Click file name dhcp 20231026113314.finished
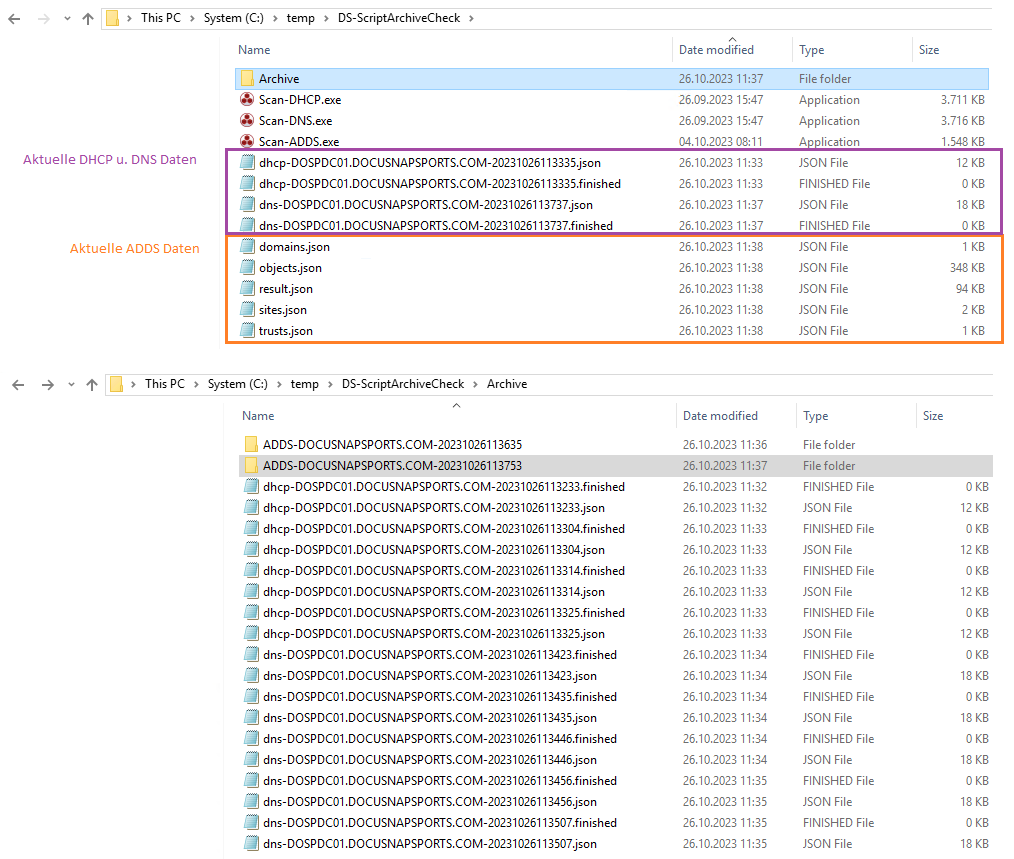Image resolution: width=1014 pixels, height=859 pixels. click(x=444, y=571)
